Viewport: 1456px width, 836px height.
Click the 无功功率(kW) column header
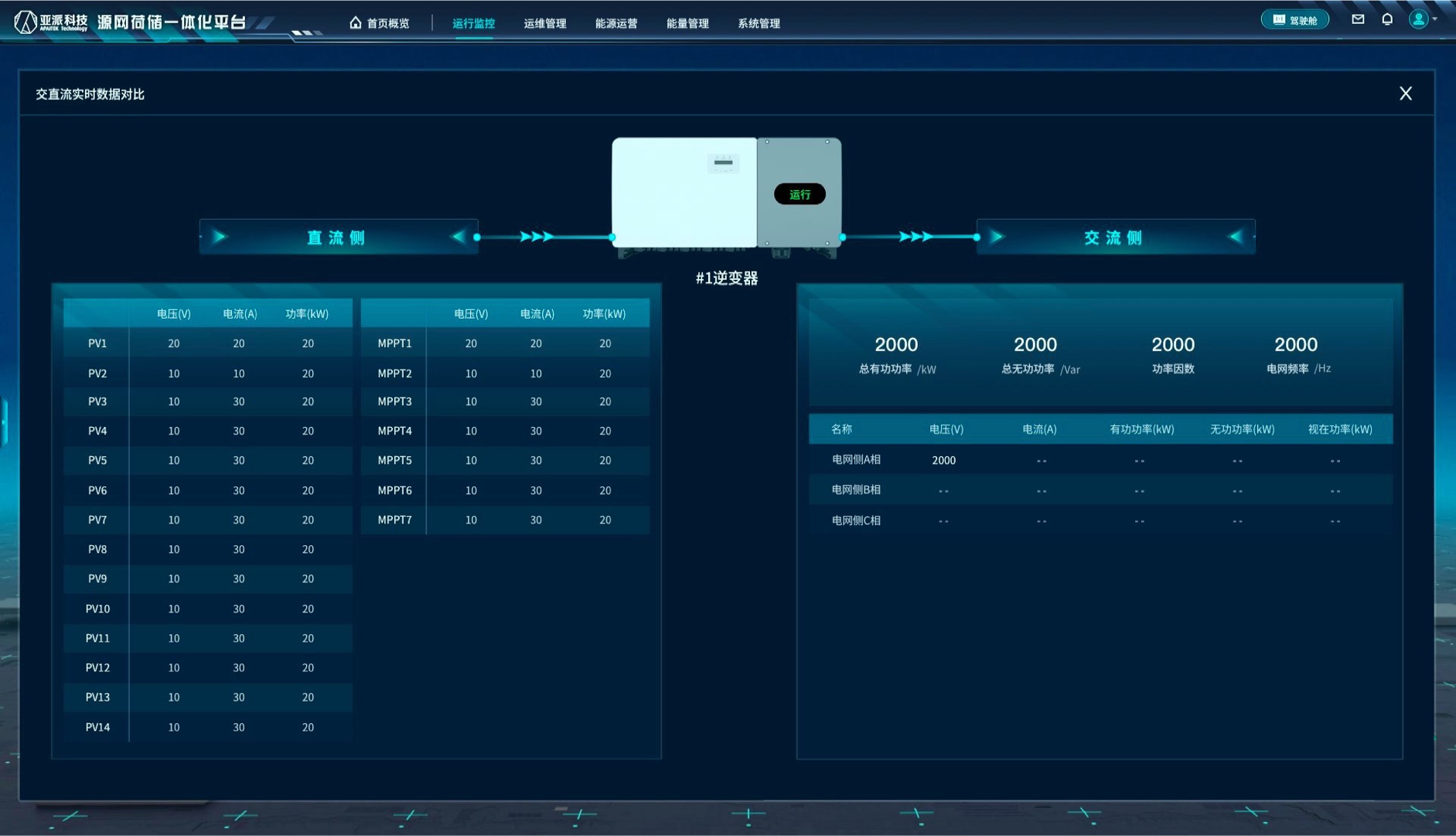pos(1242,429)
